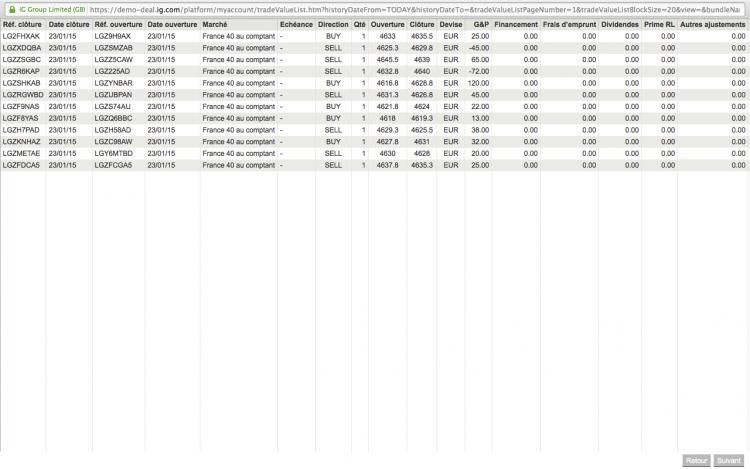The height and width of the screenshot is (469, 750).
Task: Click the green padlock security icon
Action: [12, 9]
